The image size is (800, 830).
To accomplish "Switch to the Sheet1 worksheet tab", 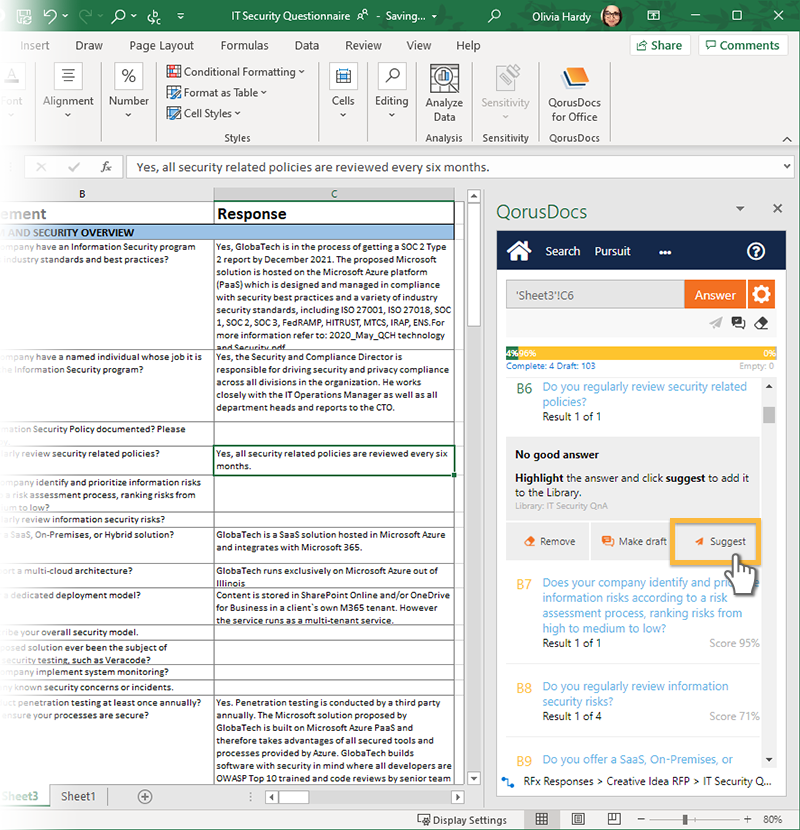I will point(78,796).
